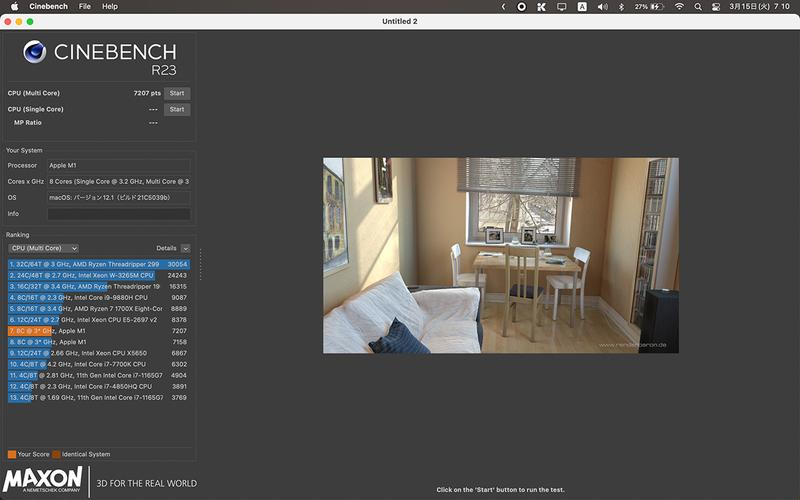Open the Cinebench application menu
The height and width of the screenshot is (500, 800).
48,7
